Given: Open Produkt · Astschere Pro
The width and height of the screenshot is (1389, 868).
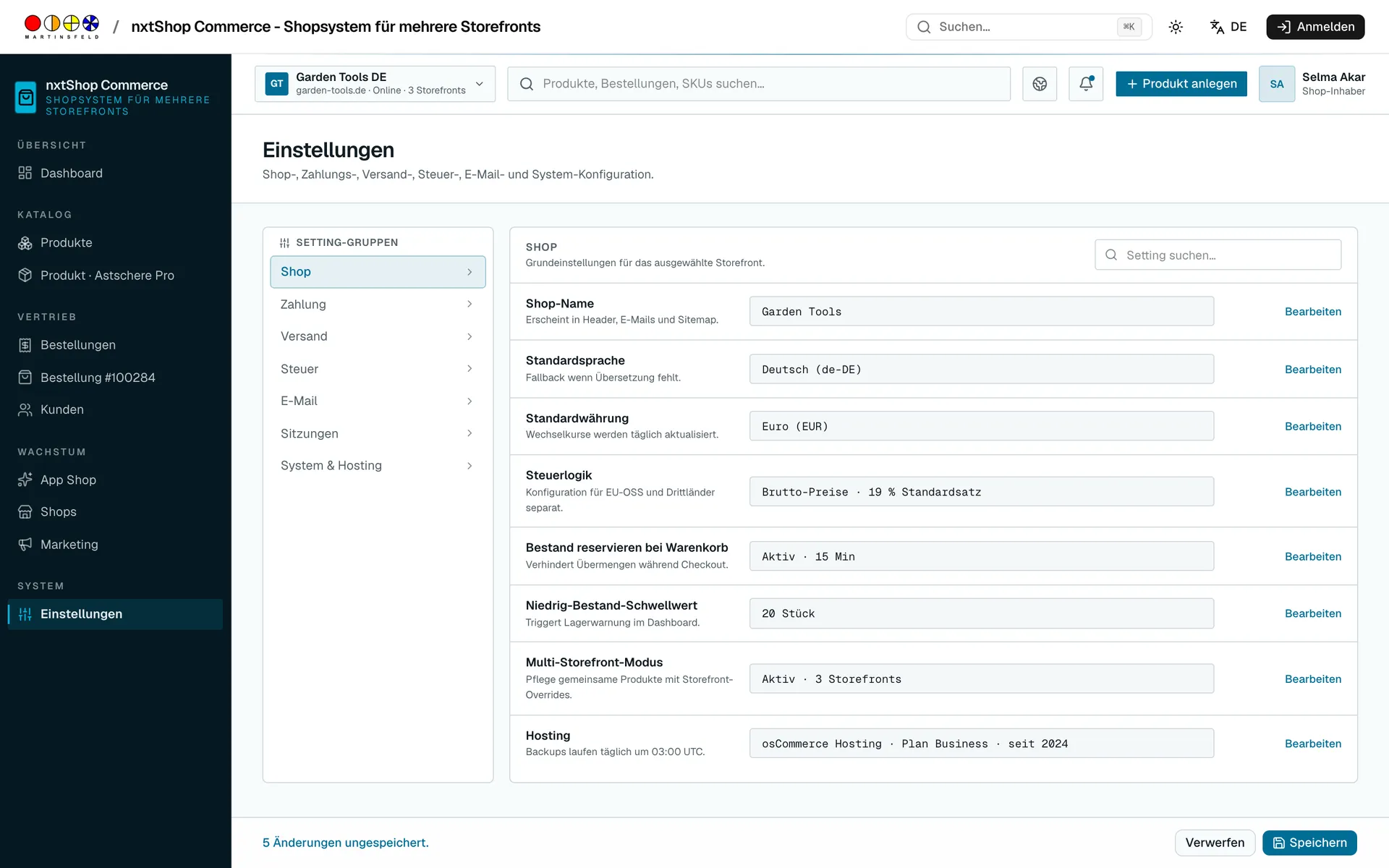Looking at the screenshot, I should 116,276.
